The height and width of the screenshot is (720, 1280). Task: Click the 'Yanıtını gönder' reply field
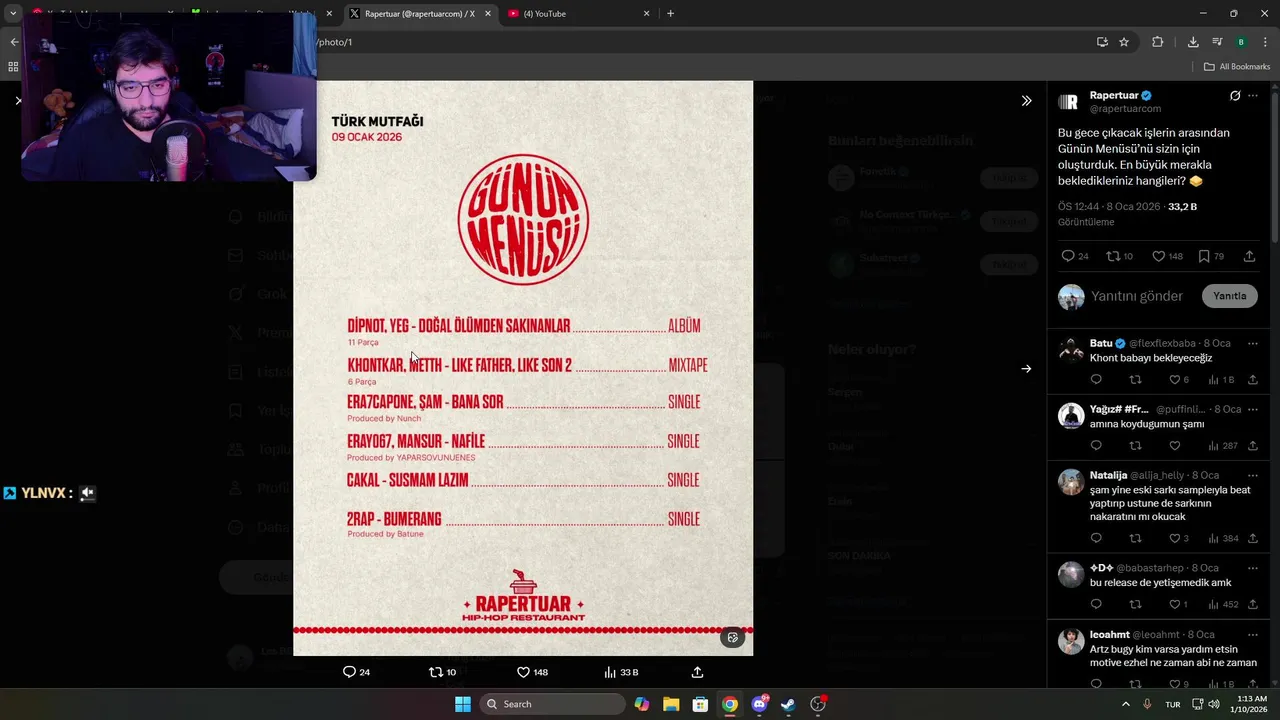click(x=1136, y=296)
